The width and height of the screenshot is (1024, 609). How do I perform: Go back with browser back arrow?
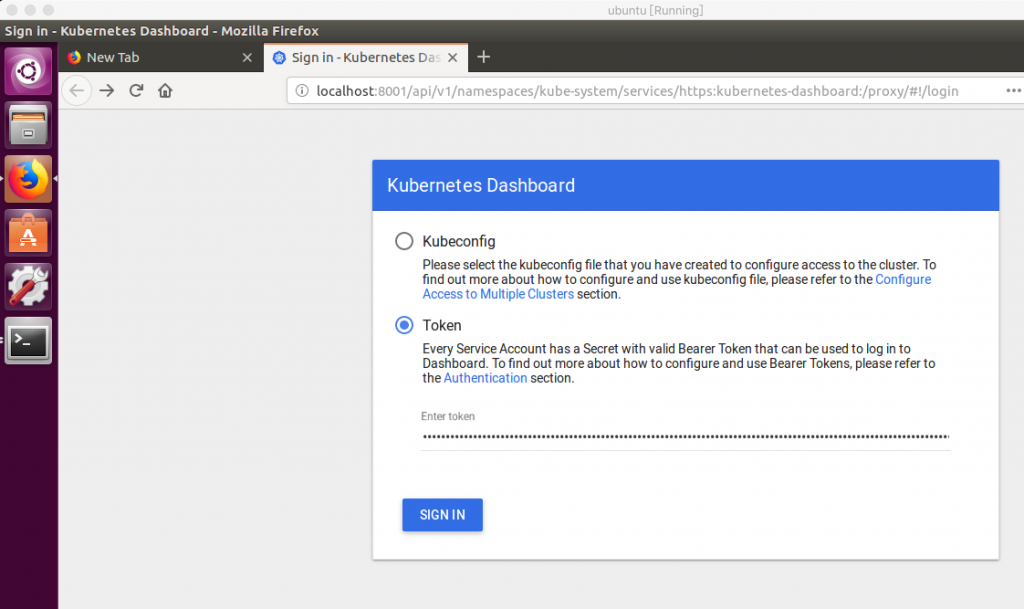pyautogui.click(x=77, y=91)
